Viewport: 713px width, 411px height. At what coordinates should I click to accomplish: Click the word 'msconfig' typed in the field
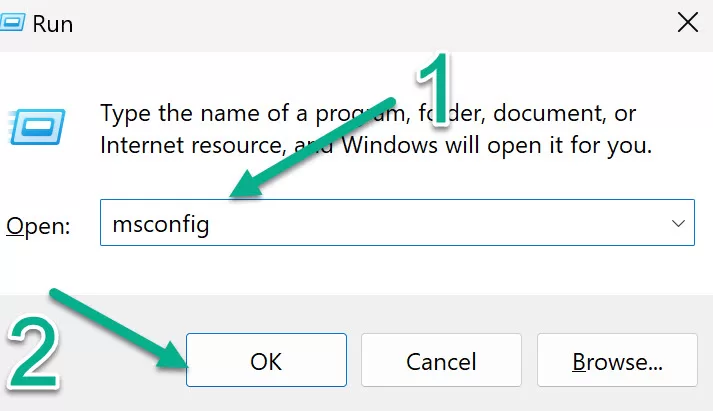tap(161, 225)
